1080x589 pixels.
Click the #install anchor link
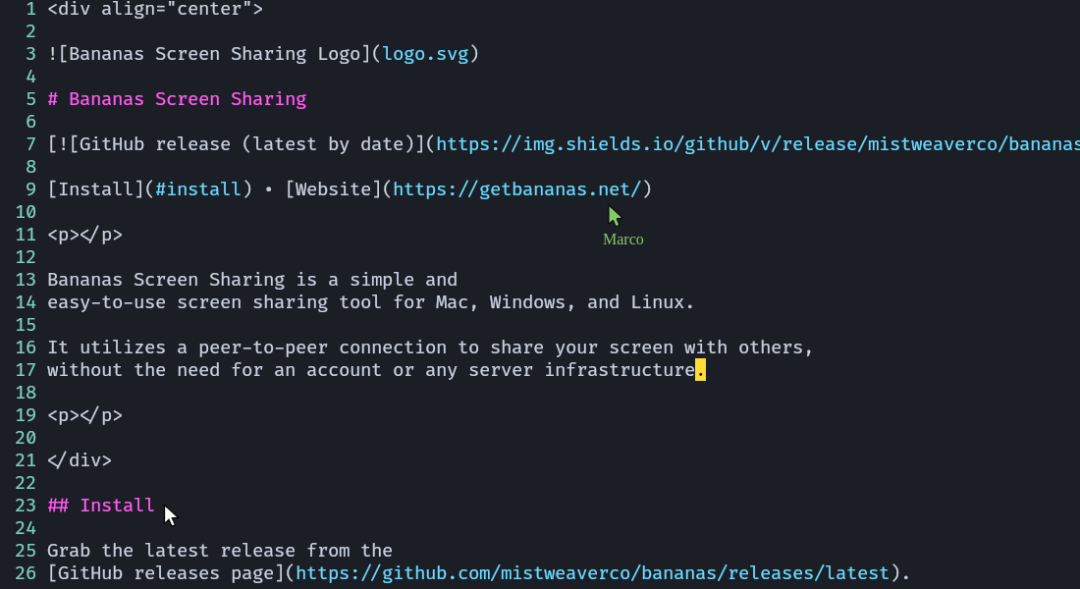[x=198, y=189]
